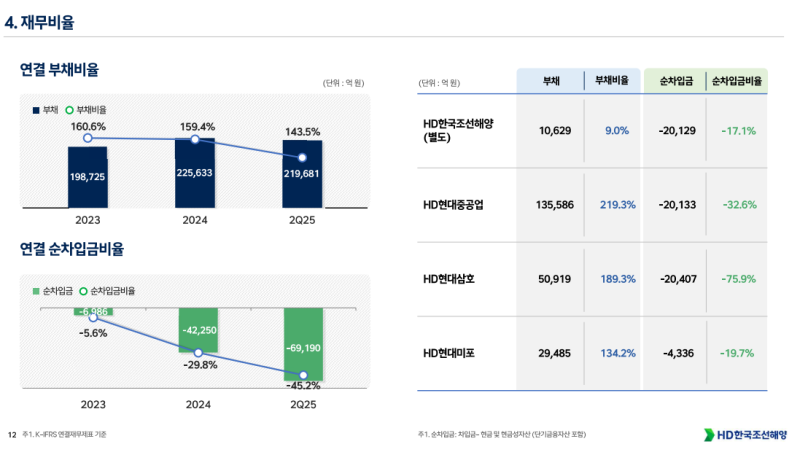The height and width of the screenshot is (452, 800).
Task: Click the green 순차입금 legend square
Action: (x=35, y=291)
